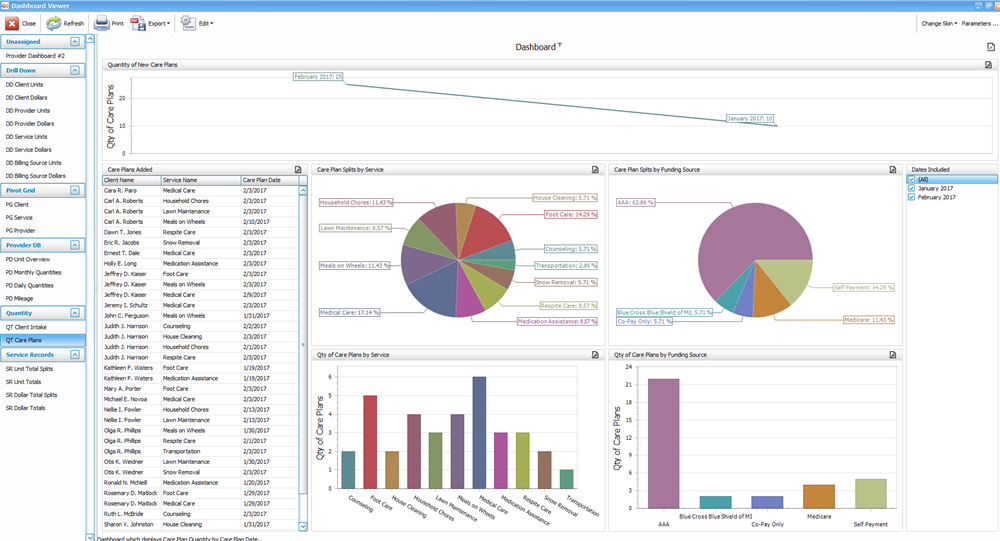Click export icon on Qty of Care Plans by Funding Source
Image resolution: width=1000 pixels, height=541 pixels.
click(891, 355)
